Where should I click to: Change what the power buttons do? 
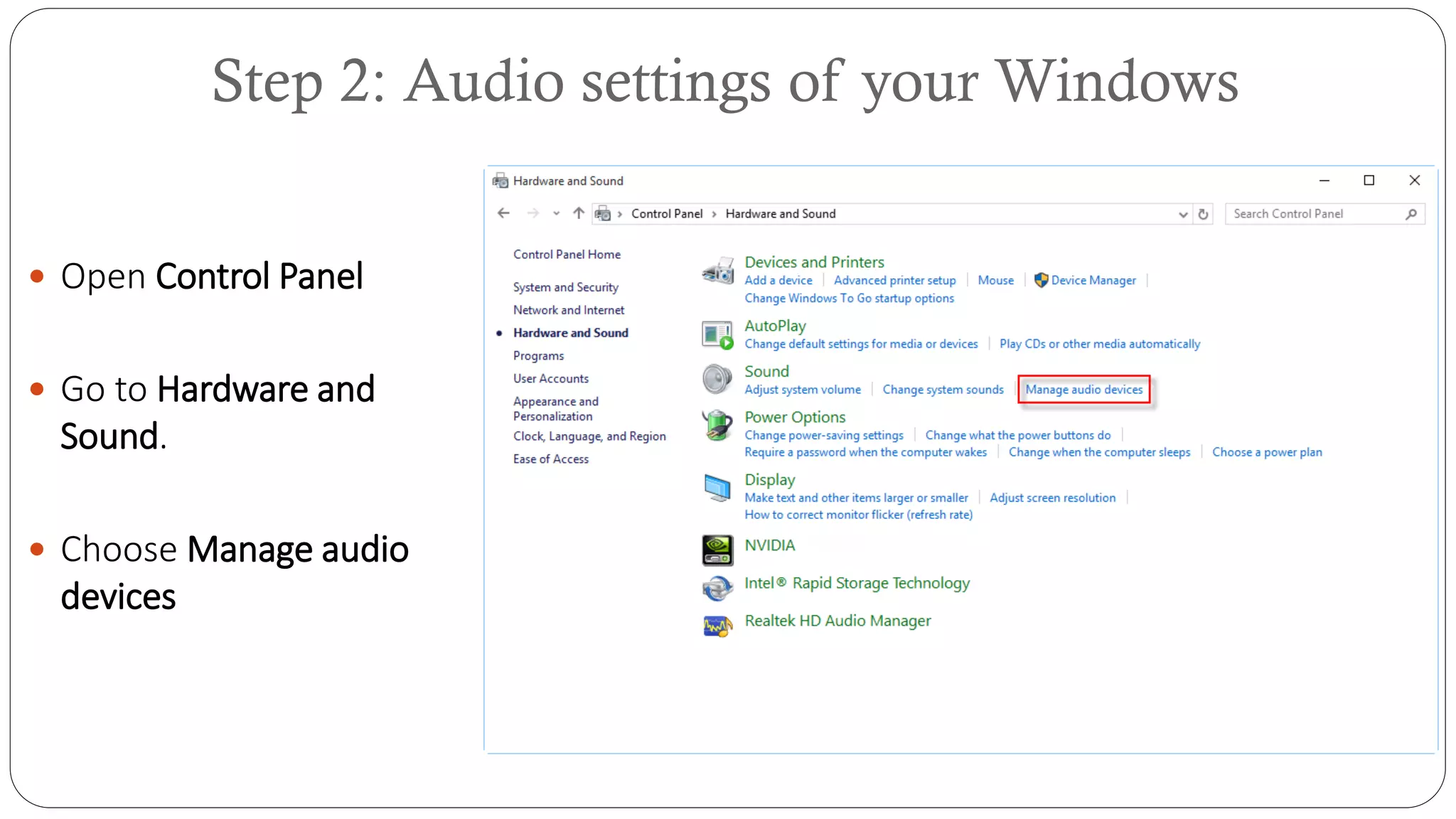(x=1017, y=435)
